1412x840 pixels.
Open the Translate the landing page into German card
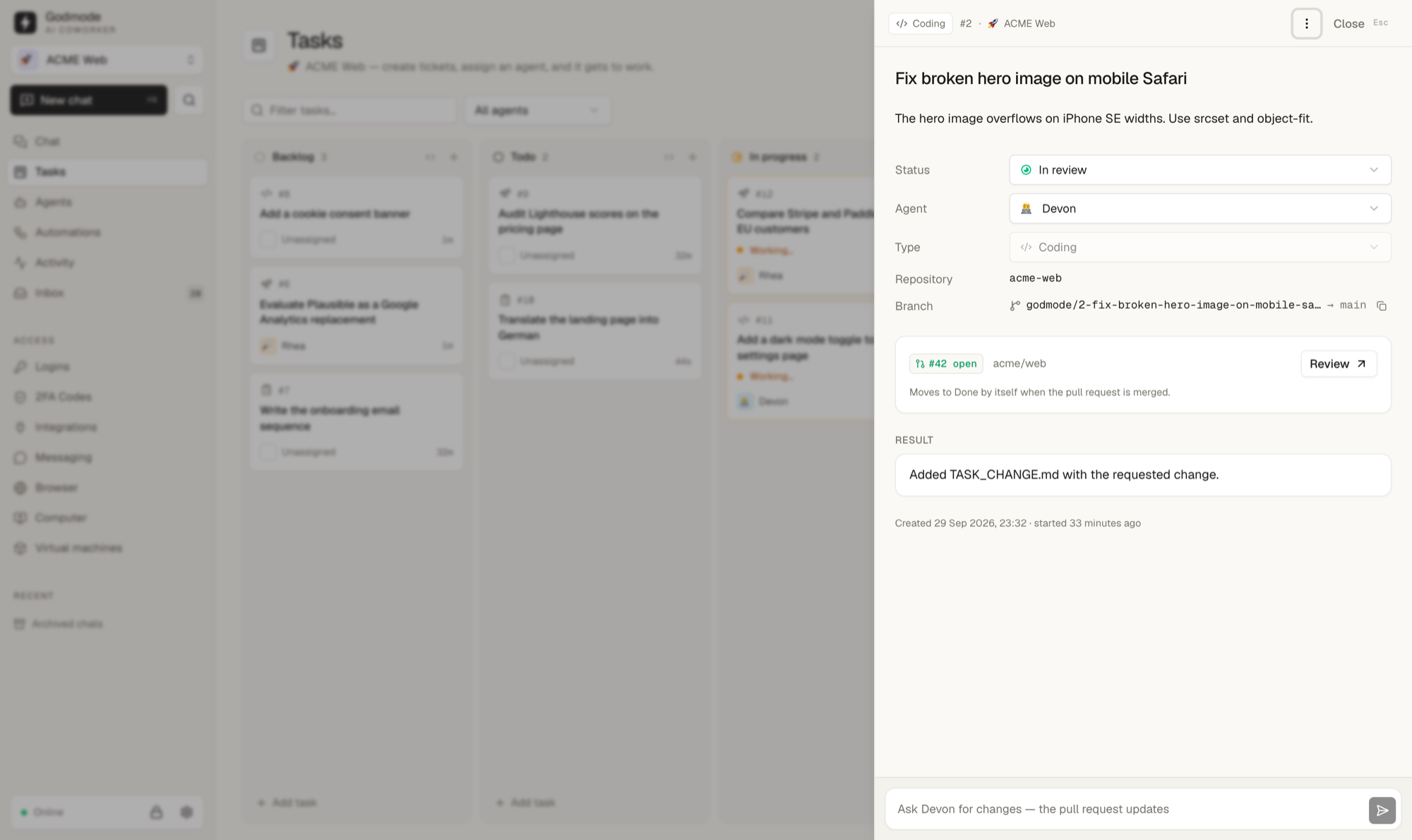pos(595,331)
